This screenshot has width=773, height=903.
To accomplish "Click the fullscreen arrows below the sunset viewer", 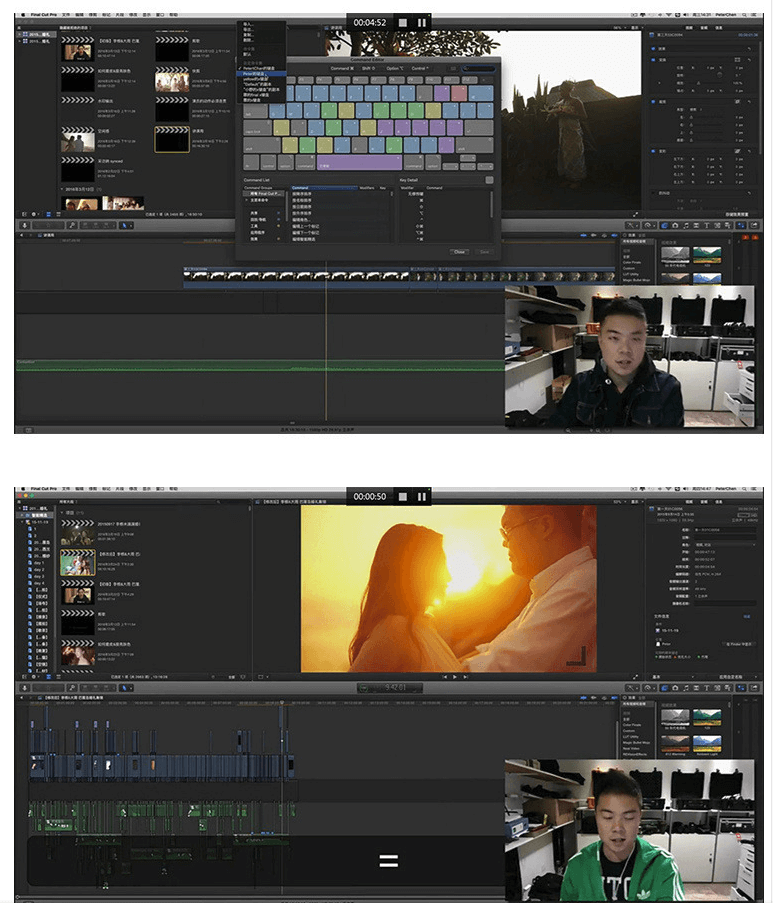I will click(635, 677).
